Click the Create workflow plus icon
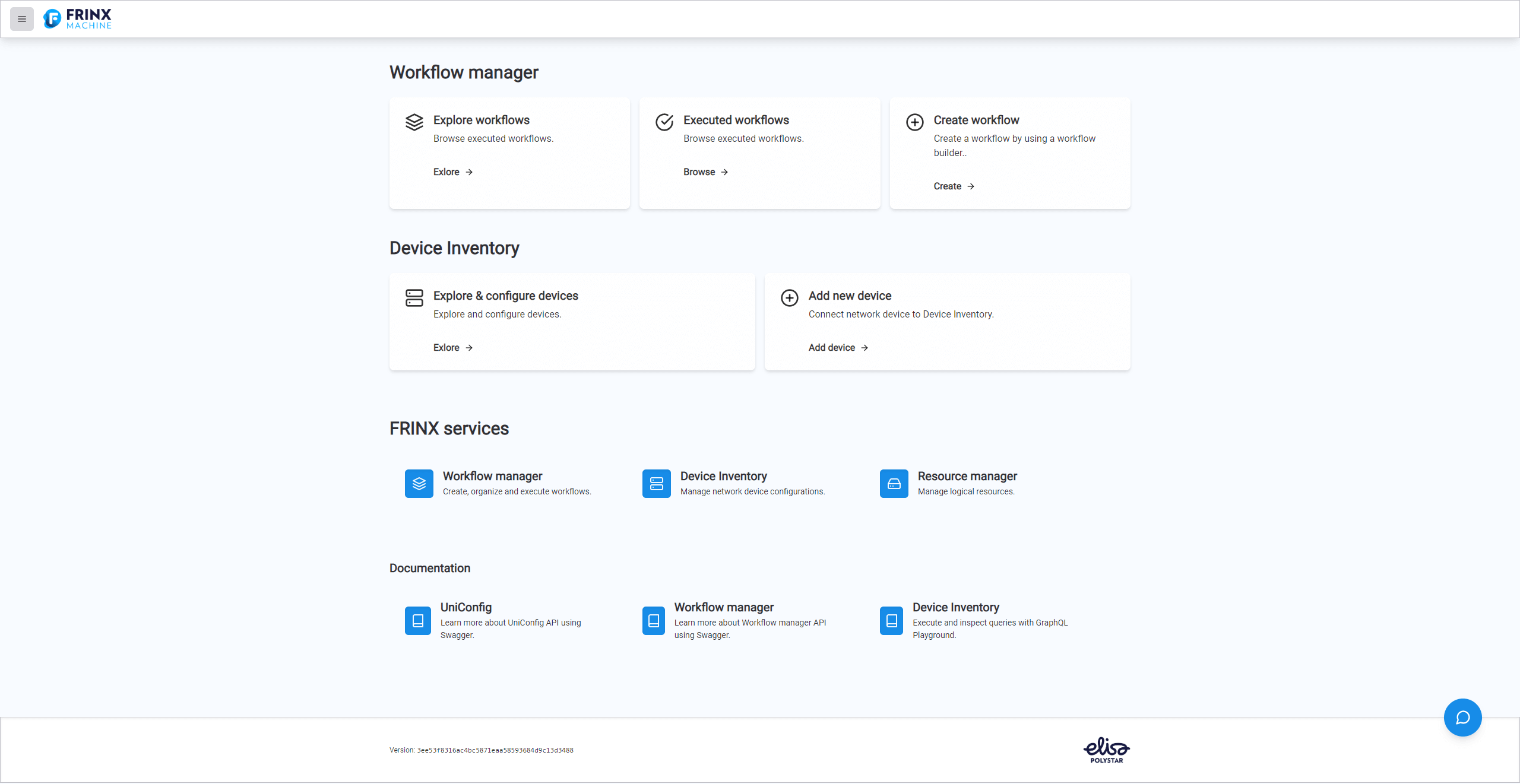1520x784 pixels. (914, 120)
